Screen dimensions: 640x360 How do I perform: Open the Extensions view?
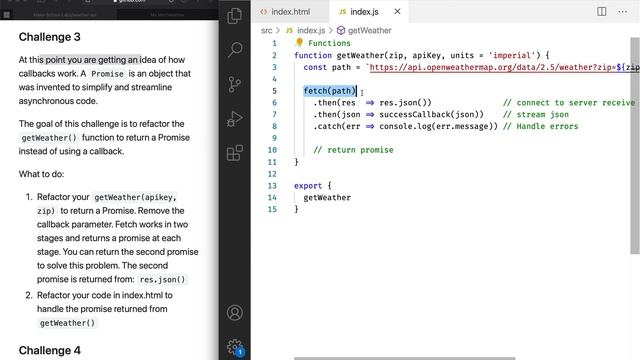[x=235, y=153]
